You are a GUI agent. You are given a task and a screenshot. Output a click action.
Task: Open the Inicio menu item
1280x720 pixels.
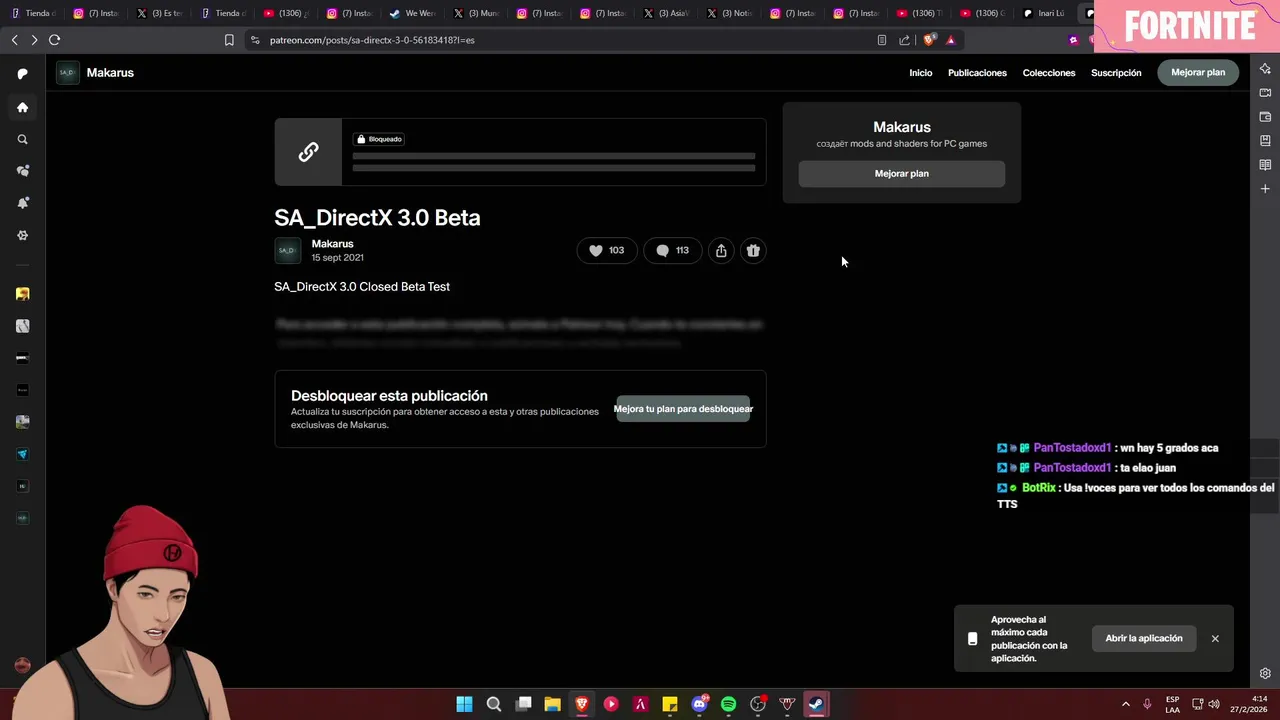tap(920, 73)
